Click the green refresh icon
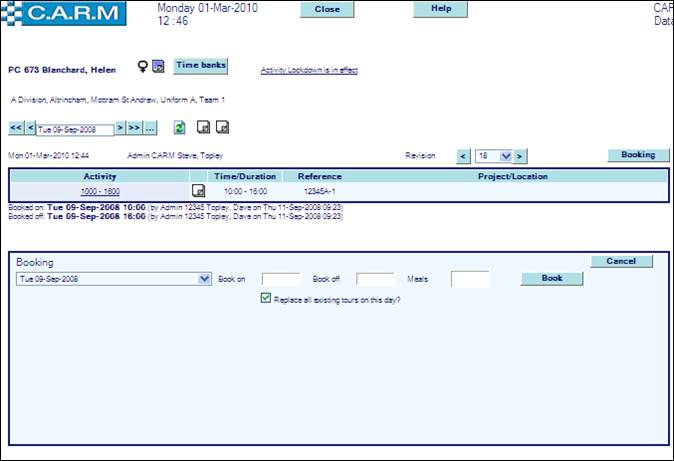The height and width of the screenshot is (461, 674). tap(179, 128)
